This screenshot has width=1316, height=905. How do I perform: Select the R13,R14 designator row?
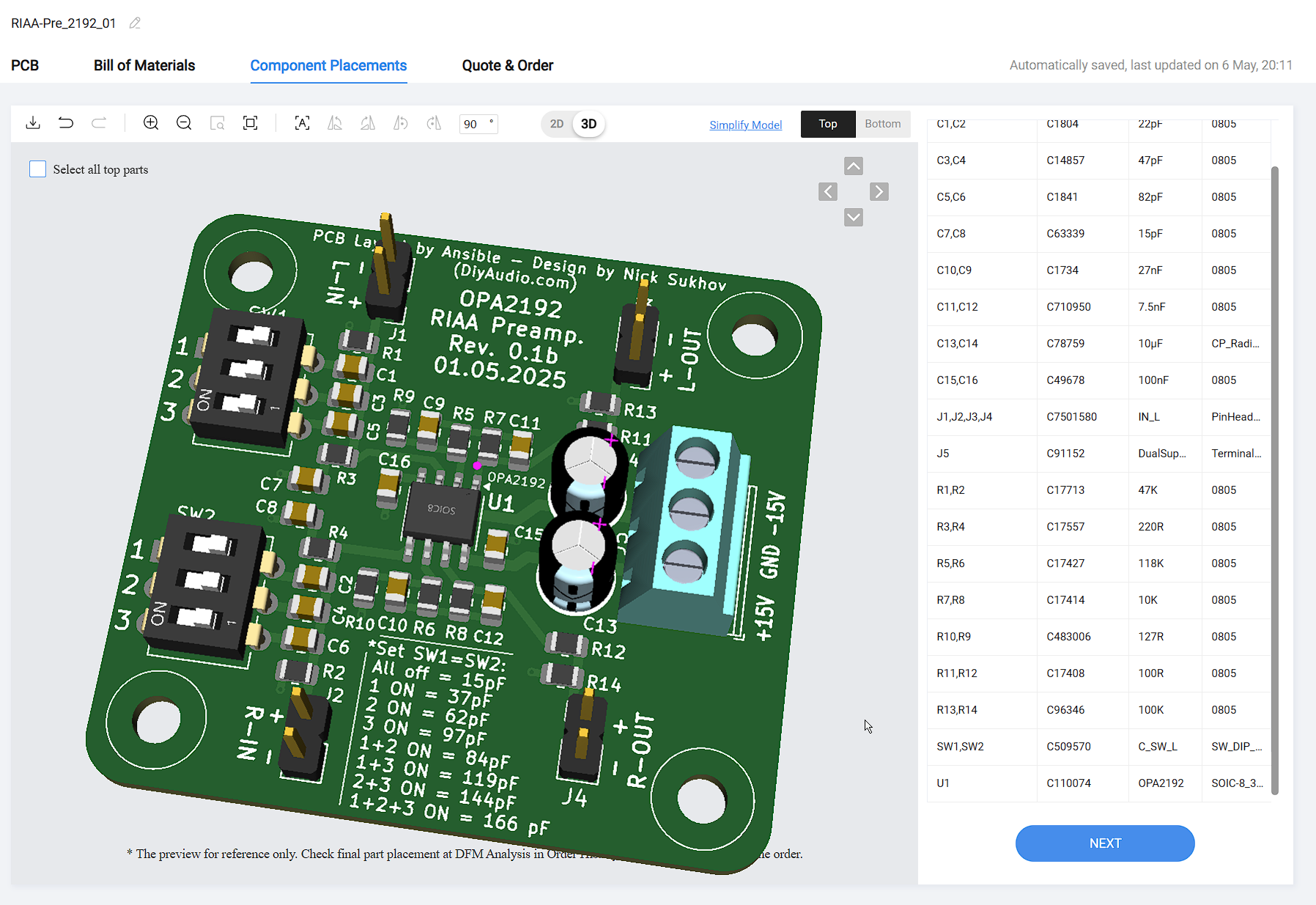tap(1098, 710)
